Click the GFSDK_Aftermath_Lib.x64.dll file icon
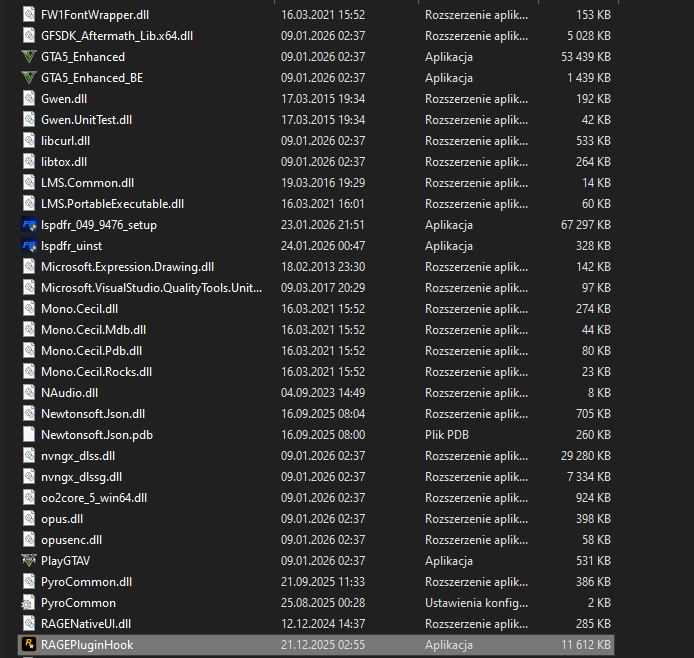Viewport: 694px width, 658px height. [x=29, y=35]
